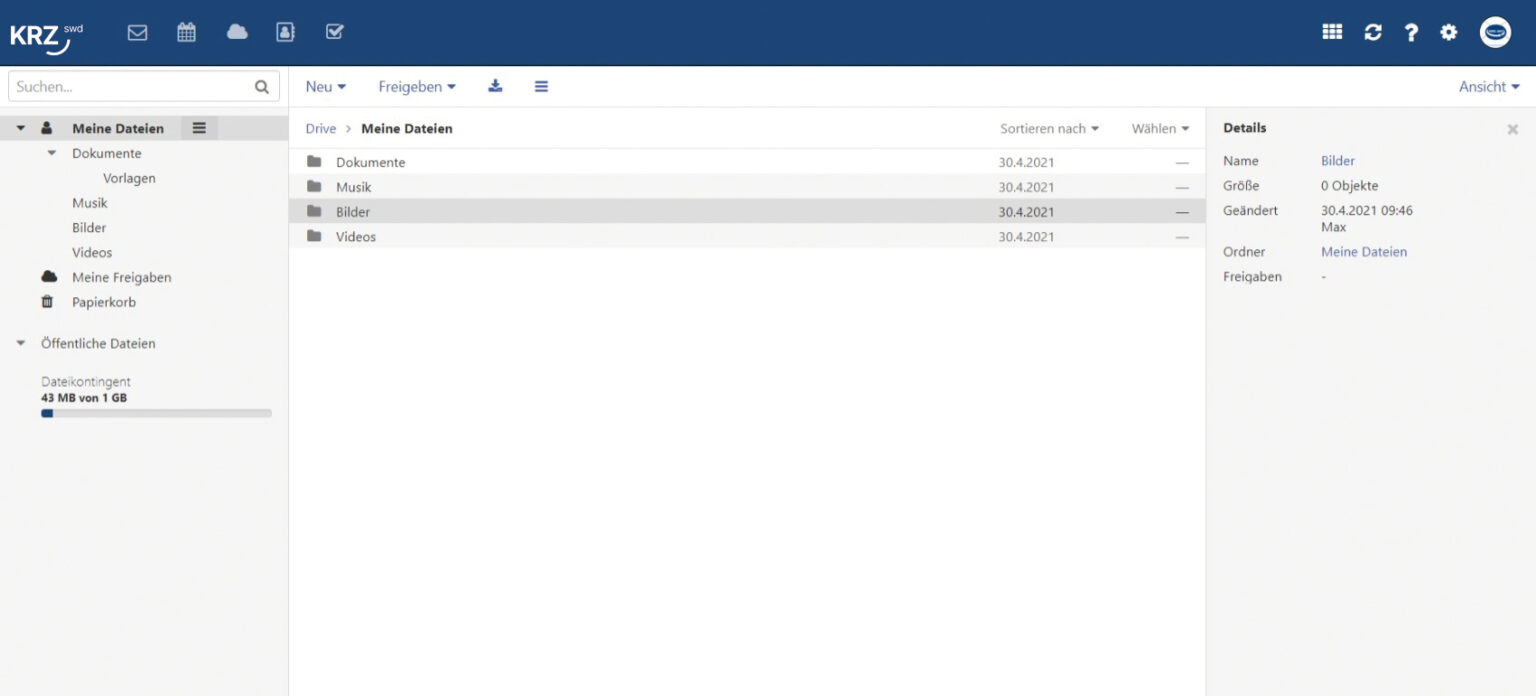This screenshot has width=1536, height=696.
Task: Click the Meine Dateien link in Details
Action: (1363, 252)
